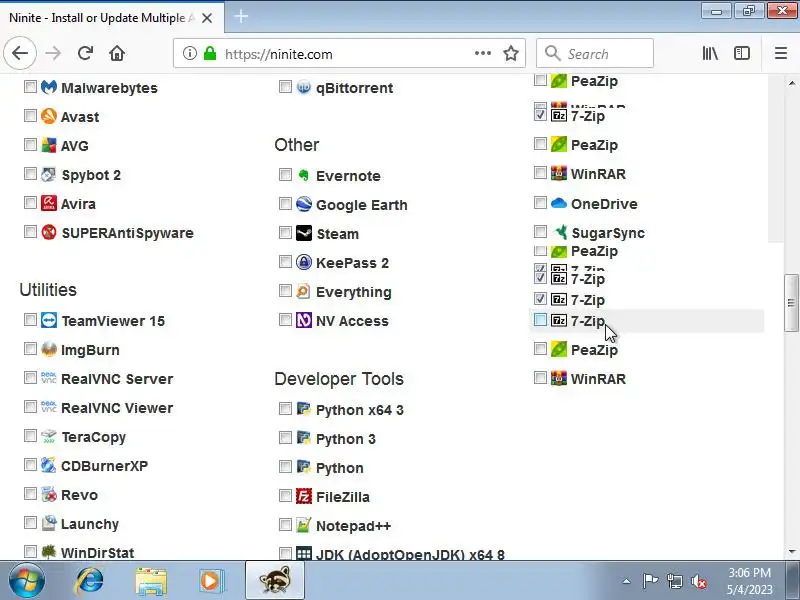
Task: Check the TeamViewer 15 checkbox
Action: [30, 320]
